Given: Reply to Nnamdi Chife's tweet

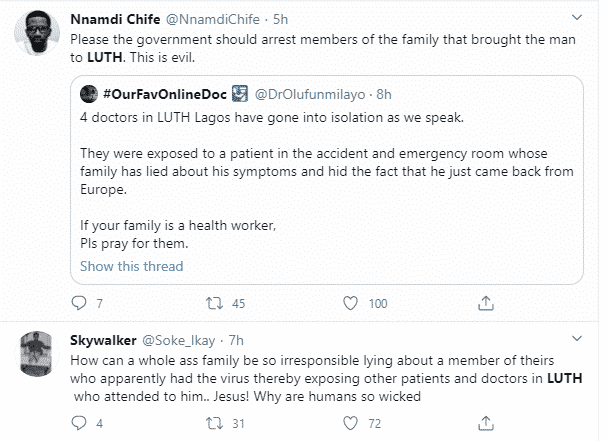Looking at the screenshot, I should (83, 303).
